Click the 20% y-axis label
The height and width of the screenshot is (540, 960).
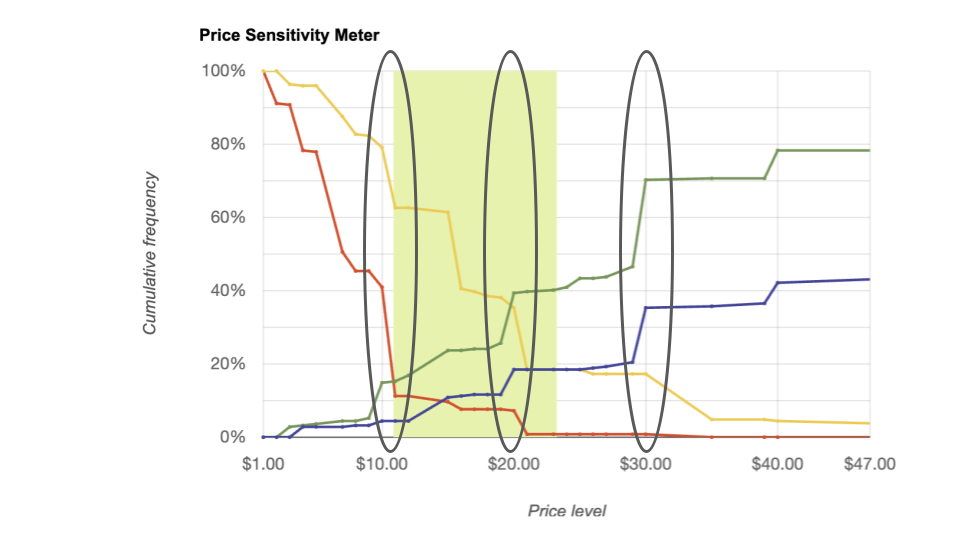[228, 364]
